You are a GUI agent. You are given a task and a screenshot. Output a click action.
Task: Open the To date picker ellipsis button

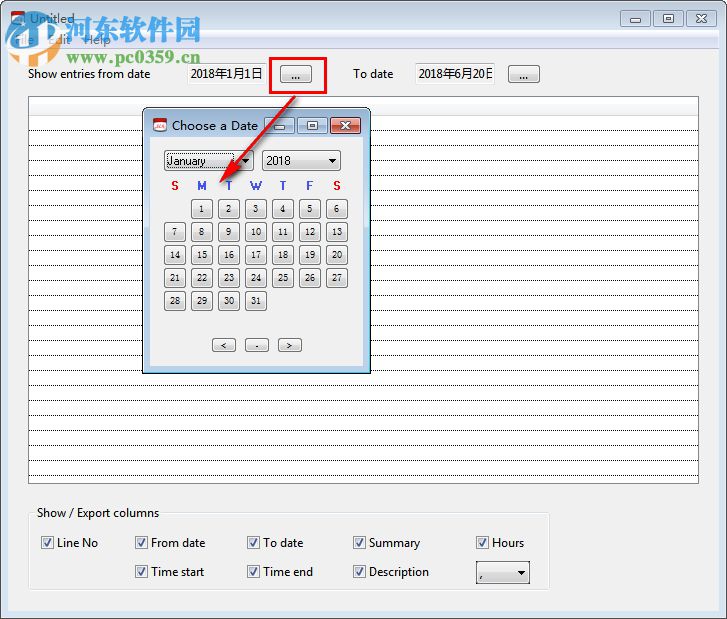pos(523,74)
